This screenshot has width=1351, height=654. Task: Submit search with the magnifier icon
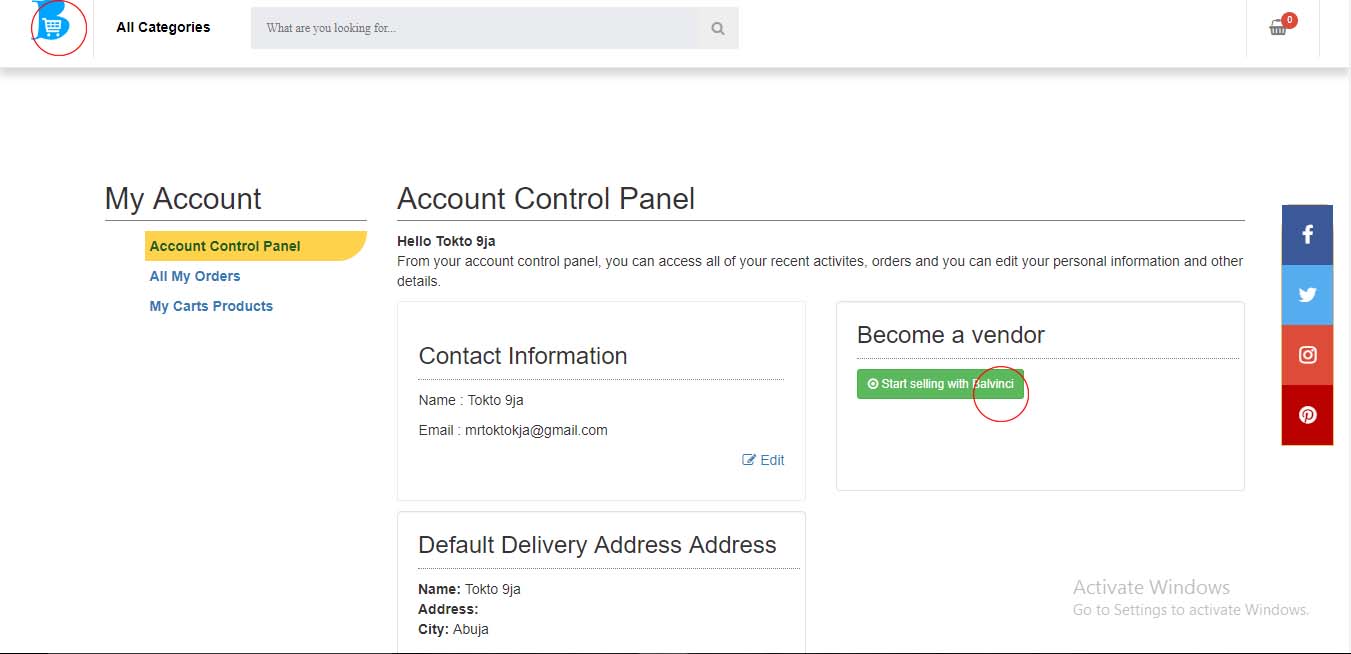[x=718, y=28]
